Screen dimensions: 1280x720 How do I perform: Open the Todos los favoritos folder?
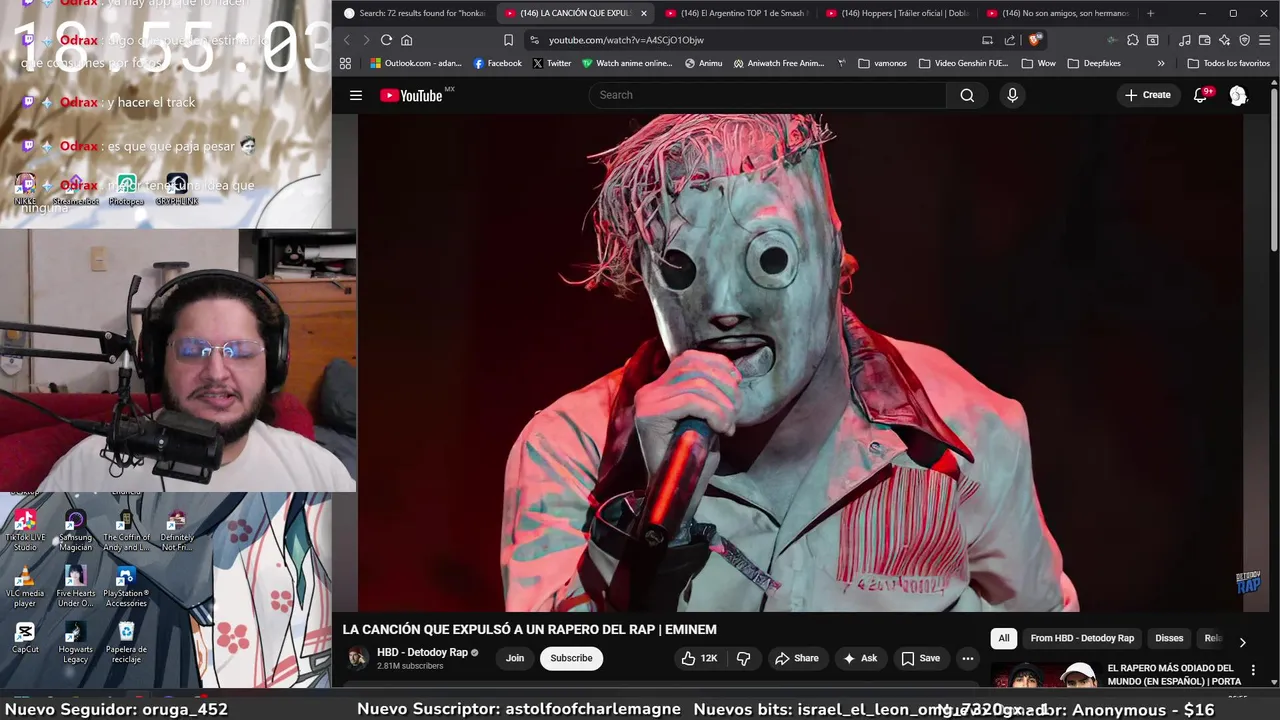(x=1228, y=63)
